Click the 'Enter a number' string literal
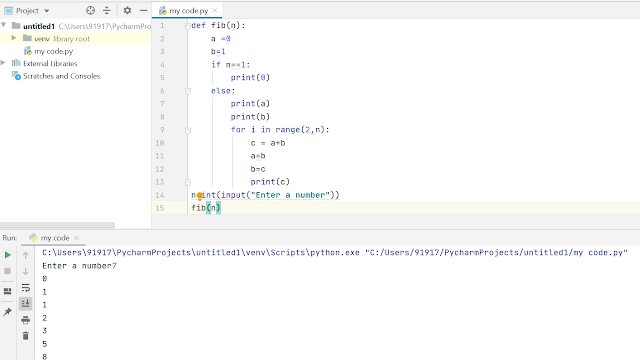Viewport: 640px width, 360px height. 290,195
